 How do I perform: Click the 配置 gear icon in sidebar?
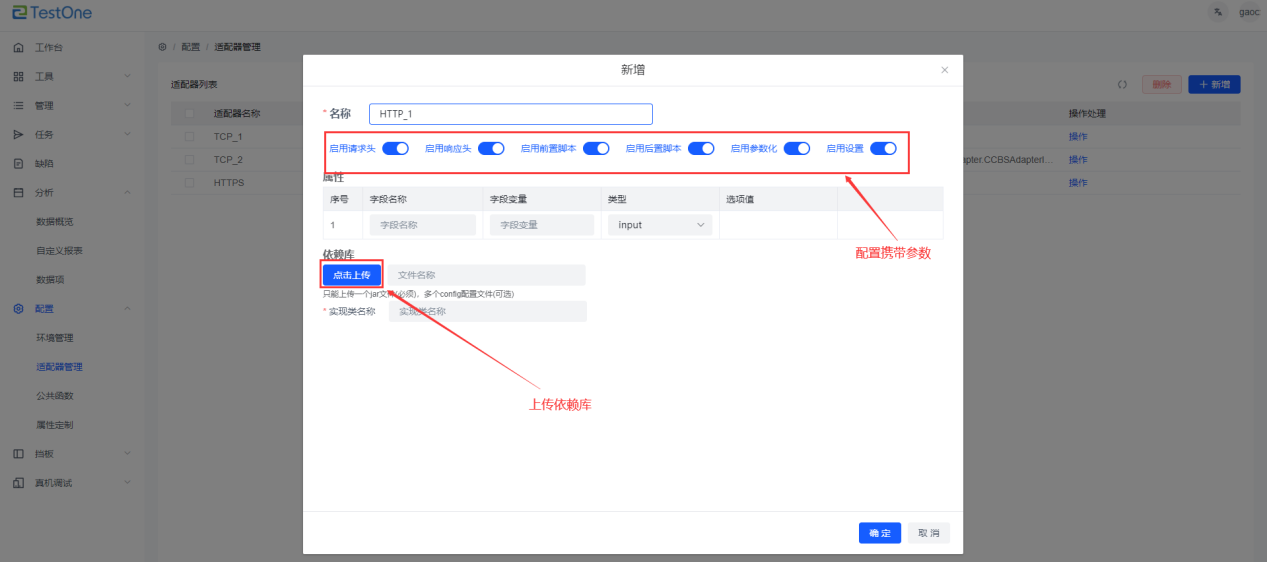(x=18, y=309)
